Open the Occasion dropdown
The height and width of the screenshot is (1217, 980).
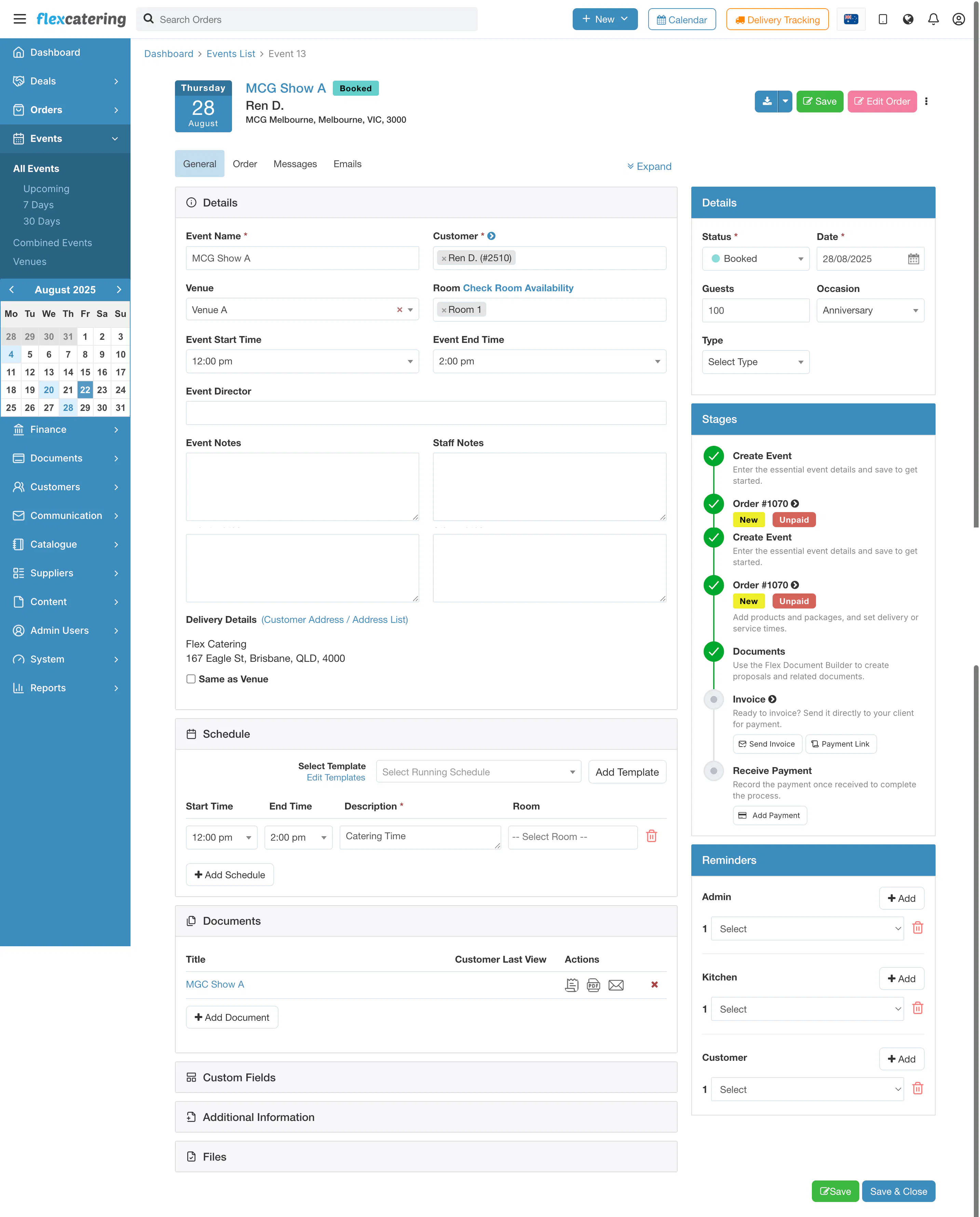tap(870, 310)
